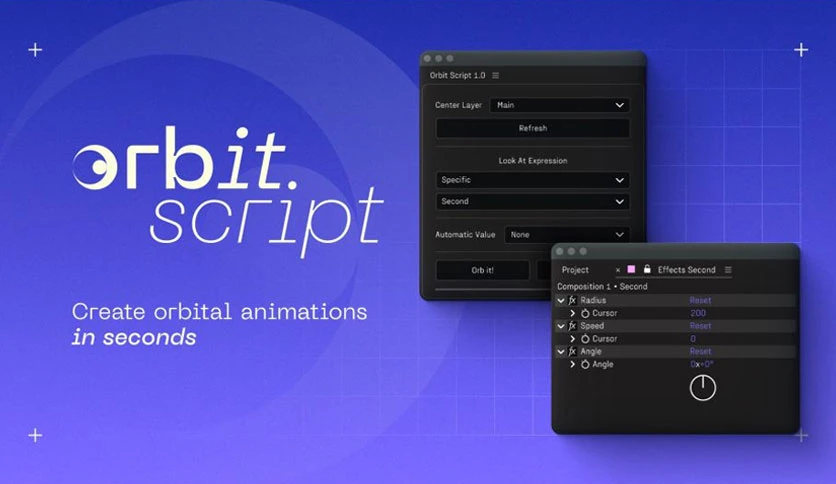Image resolution: width=836 pixels, height=484 pixels.
Task: Open the Automatic Value dropdown showing None
Action: coord(567,235)
